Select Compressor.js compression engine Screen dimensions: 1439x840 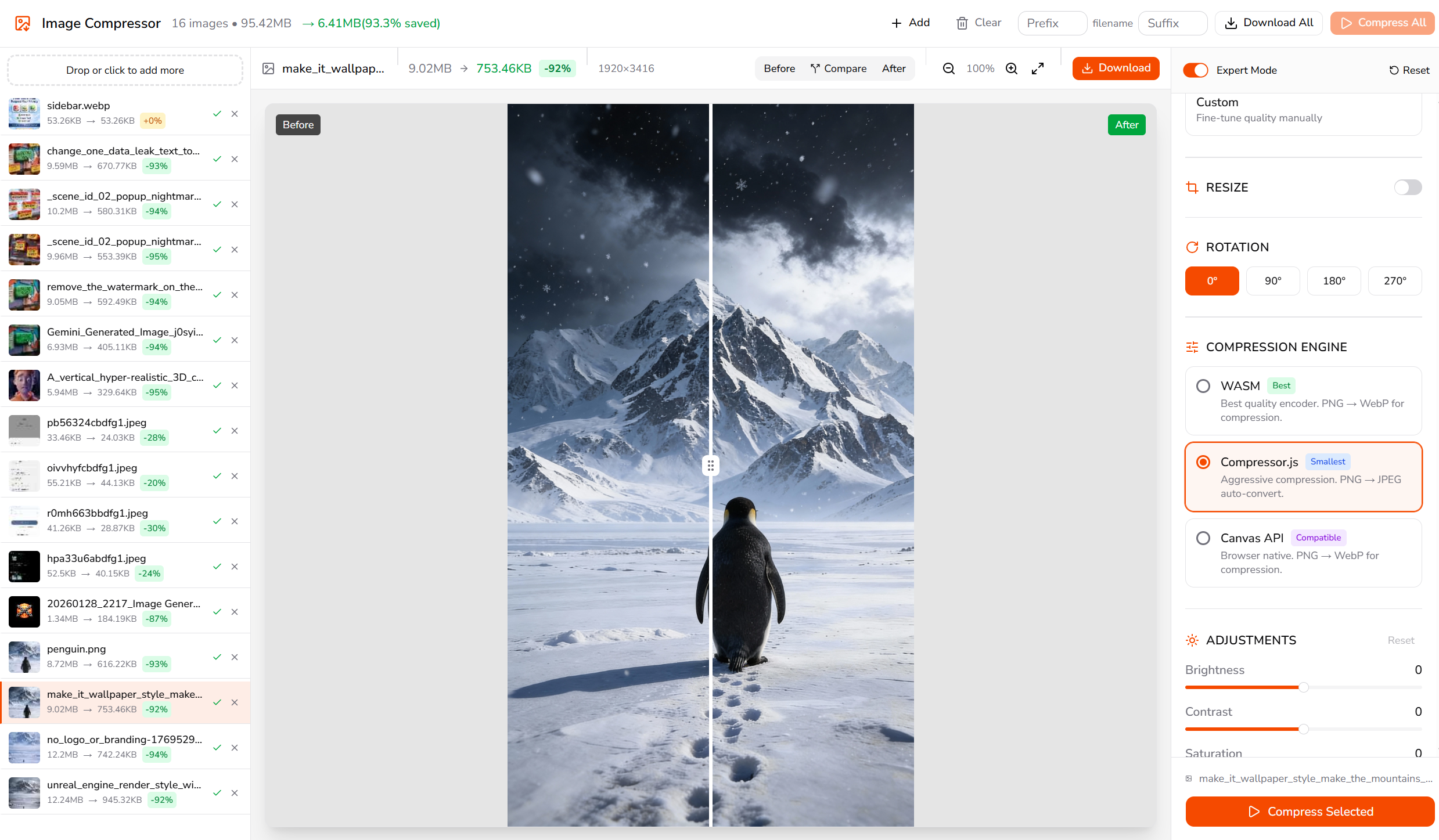tap(1303, 477)
